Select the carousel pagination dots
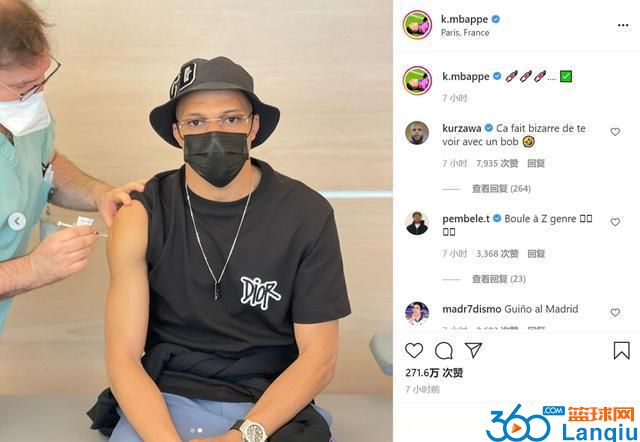 pos(196,430)
